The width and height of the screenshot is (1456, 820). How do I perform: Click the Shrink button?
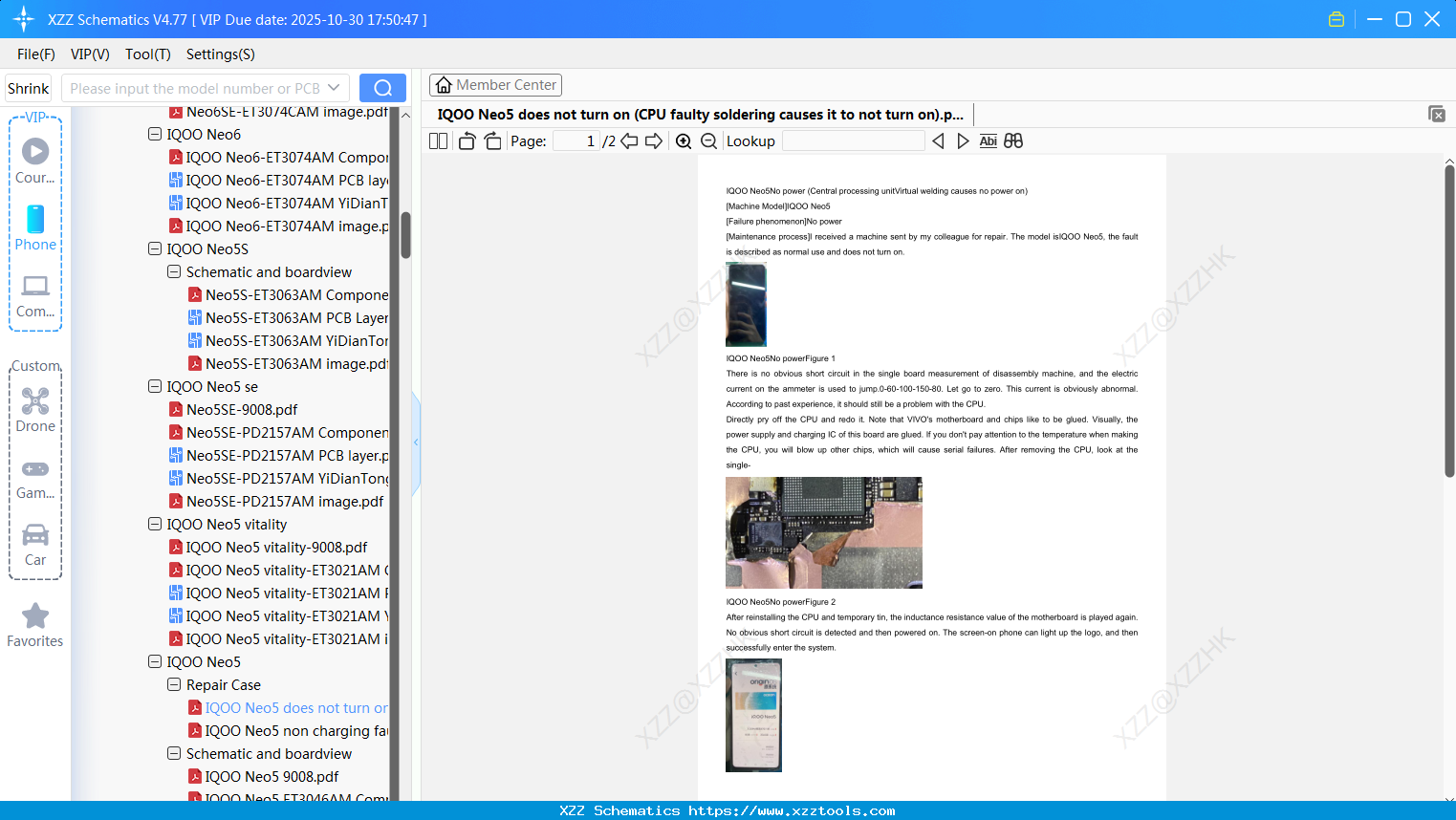[29, 88]
